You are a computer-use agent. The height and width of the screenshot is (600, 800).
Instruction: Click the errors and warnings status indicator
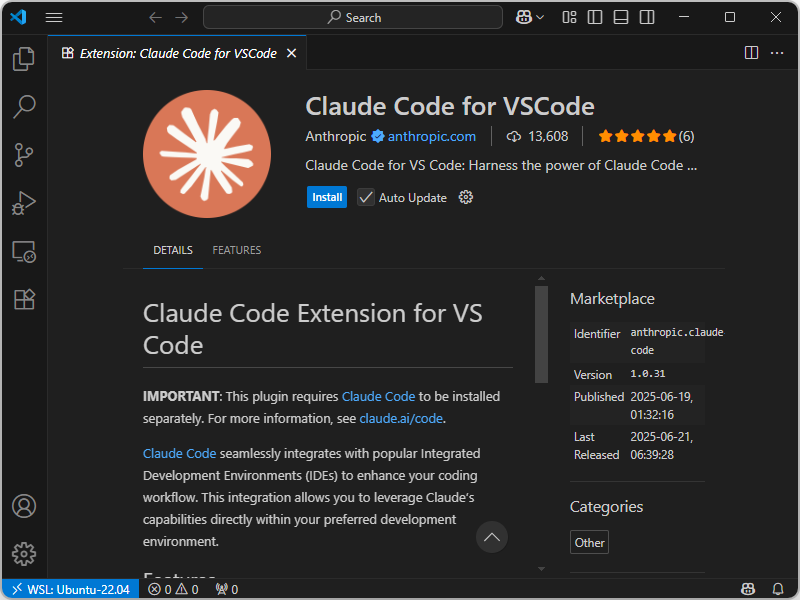(175, 589)
